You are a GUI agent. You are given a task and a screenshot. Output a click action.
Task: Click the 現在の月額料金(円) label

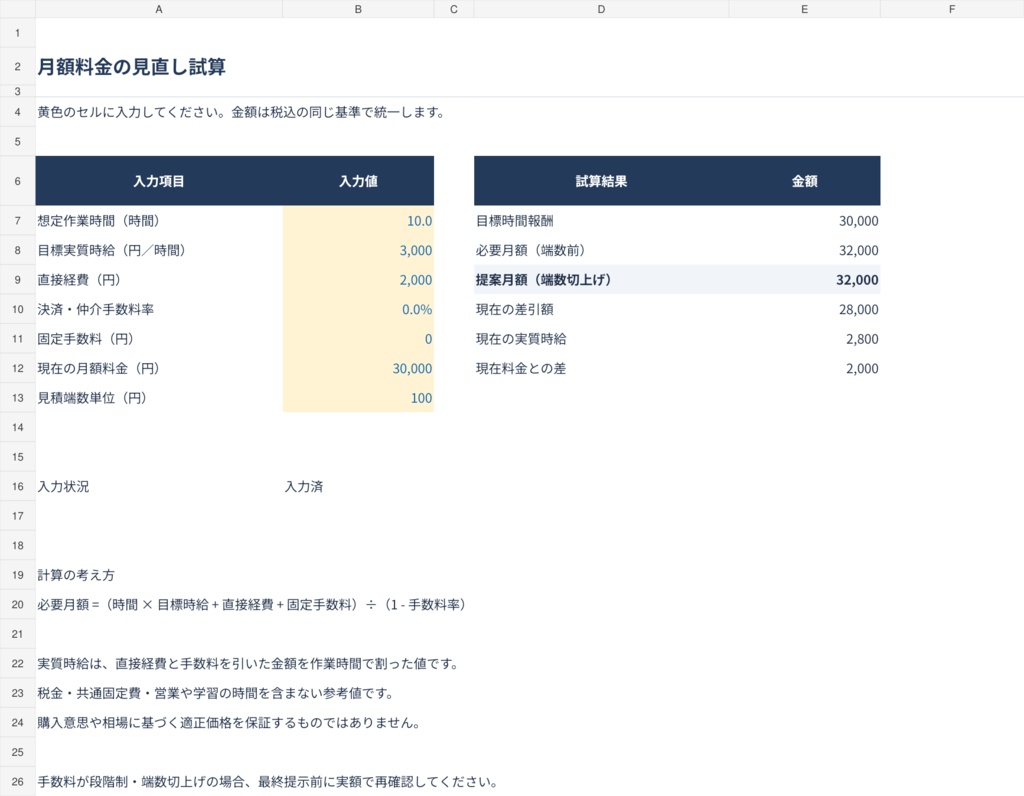(x=99, y=368)
